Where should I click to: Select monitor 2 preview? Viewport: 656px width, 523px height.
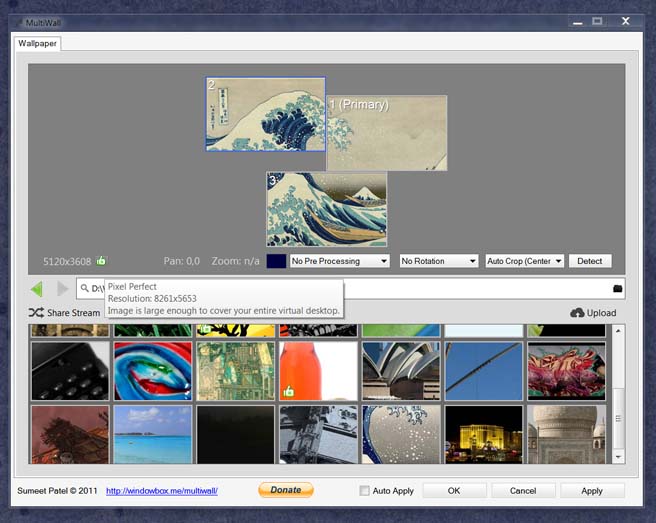pos(266,114)
